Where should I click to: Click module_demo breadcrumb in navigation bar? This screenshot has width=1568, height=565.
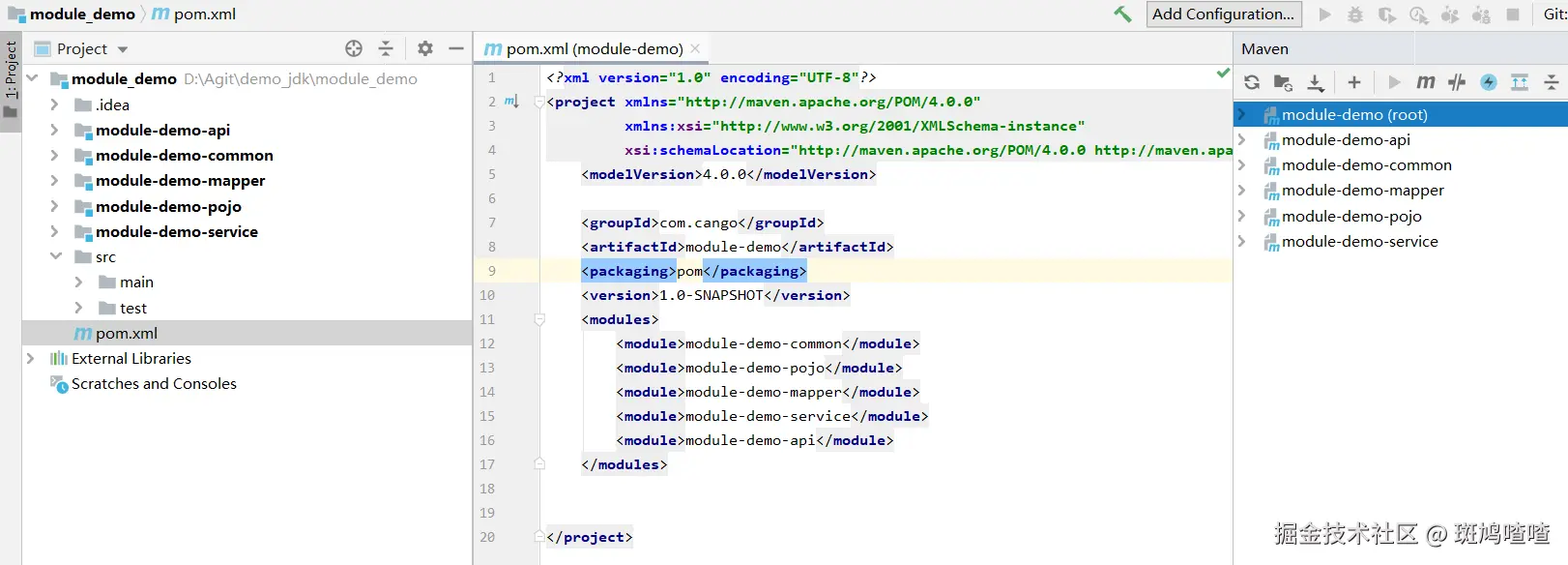73,15
